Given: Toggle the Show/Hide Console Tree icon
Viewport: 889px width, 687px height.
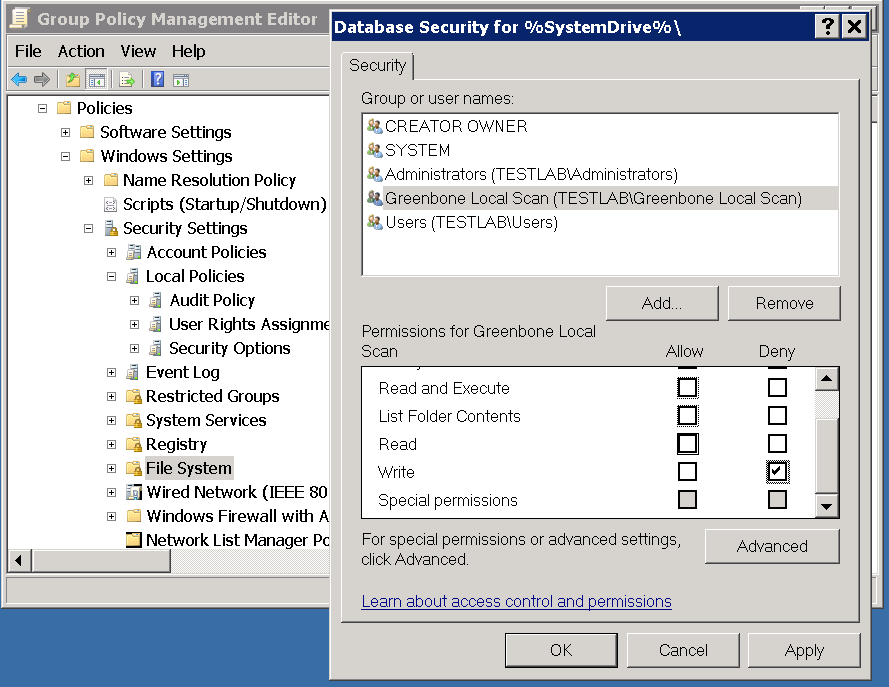Looking at the screenshot, I should click(97, 79).
